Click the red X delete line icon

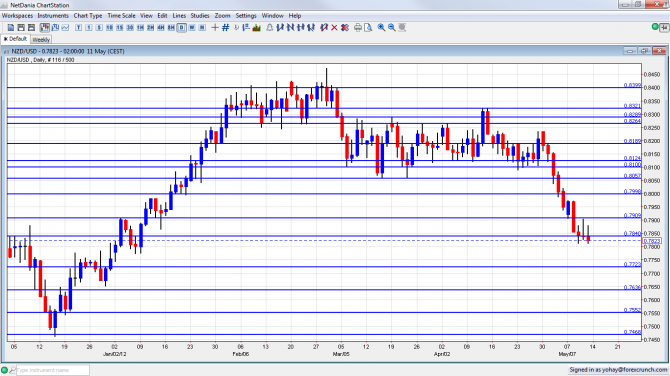click(334, 27)
